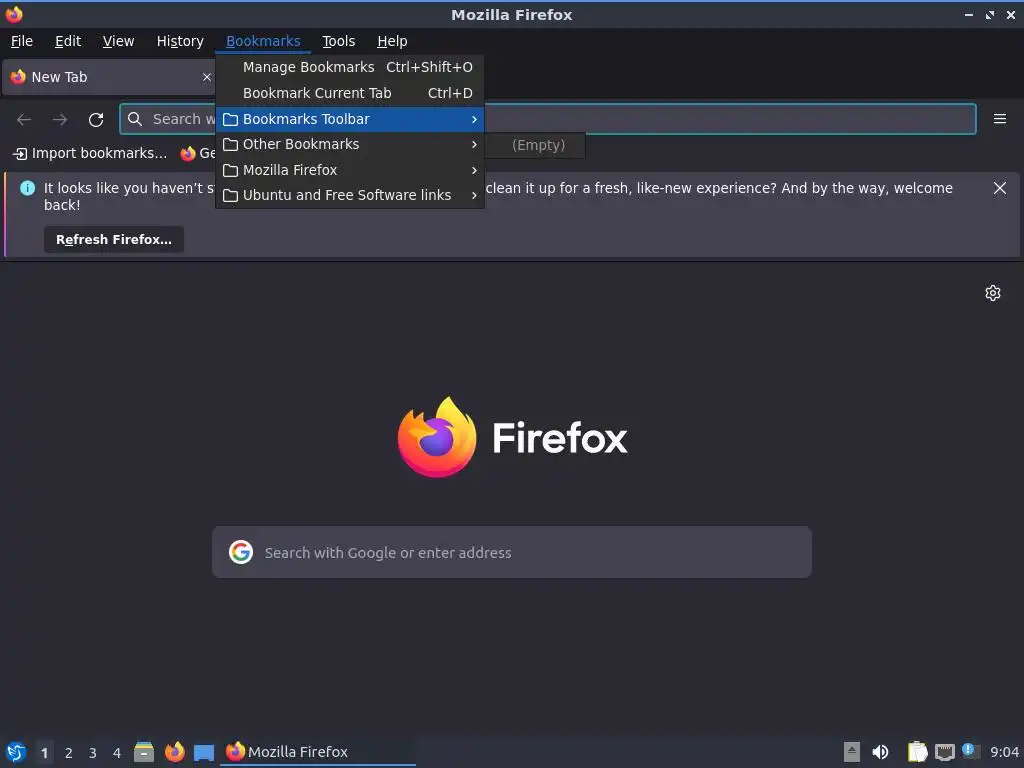The height and width of the screenshot is (768, 1024).
Task: Open the View menu
Action: 118,41
